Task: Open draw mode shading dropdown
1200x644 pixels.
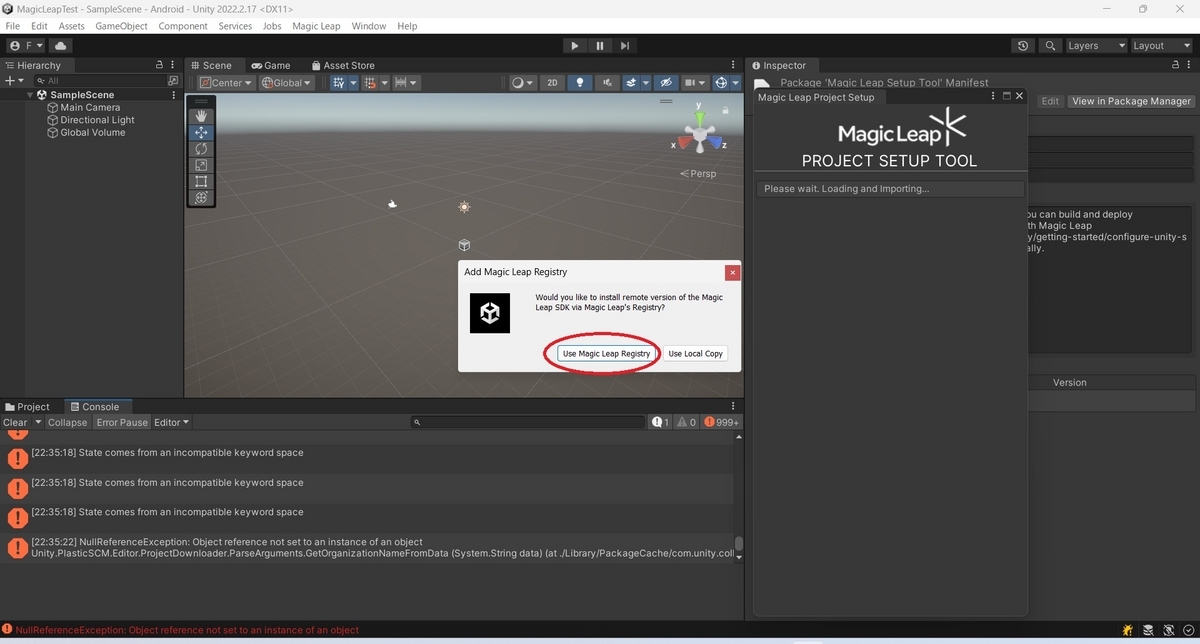Action: tap(522, 83)
